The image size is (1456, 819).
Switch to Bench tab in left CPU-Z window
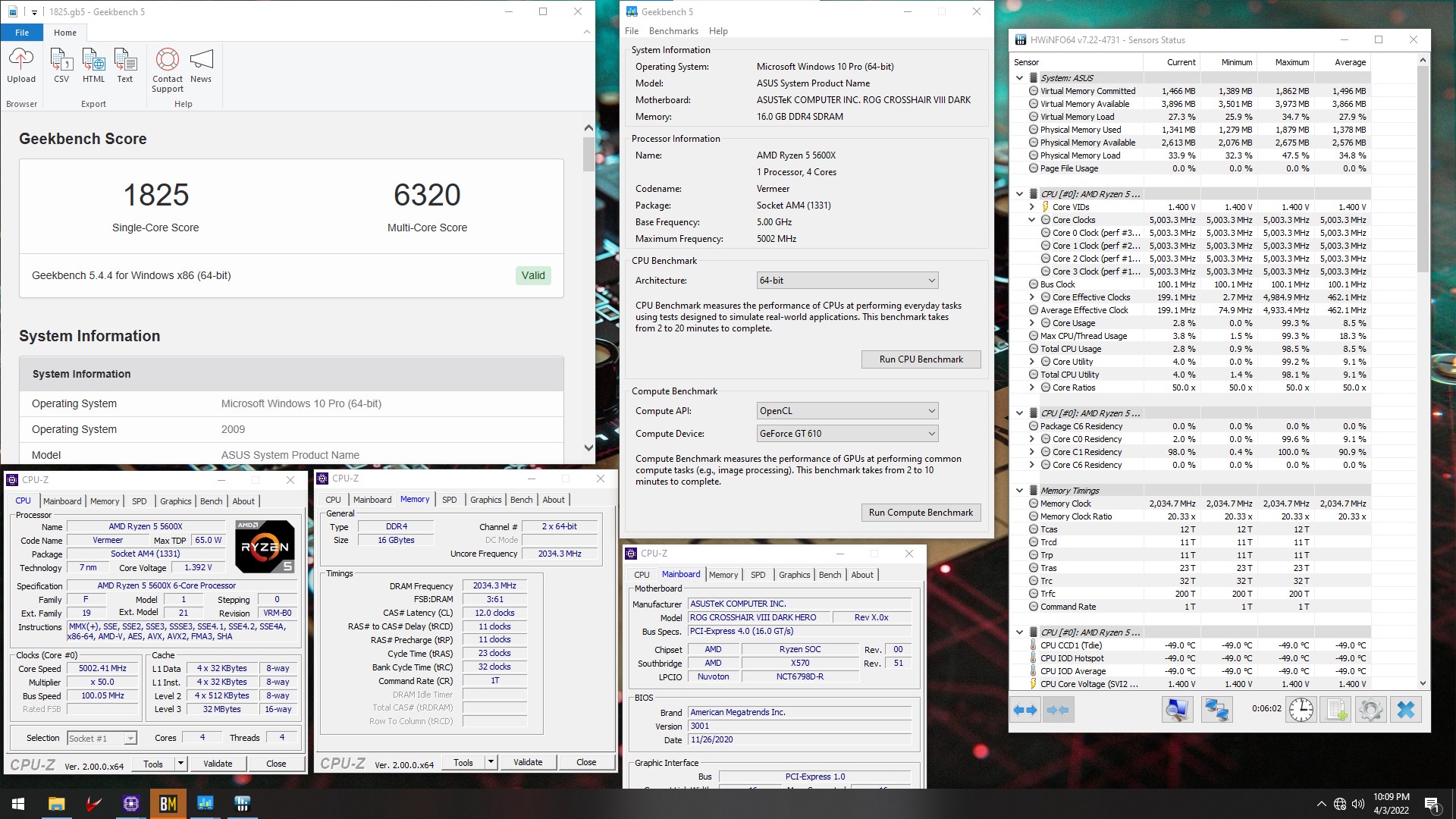click(x=212, y=501)
